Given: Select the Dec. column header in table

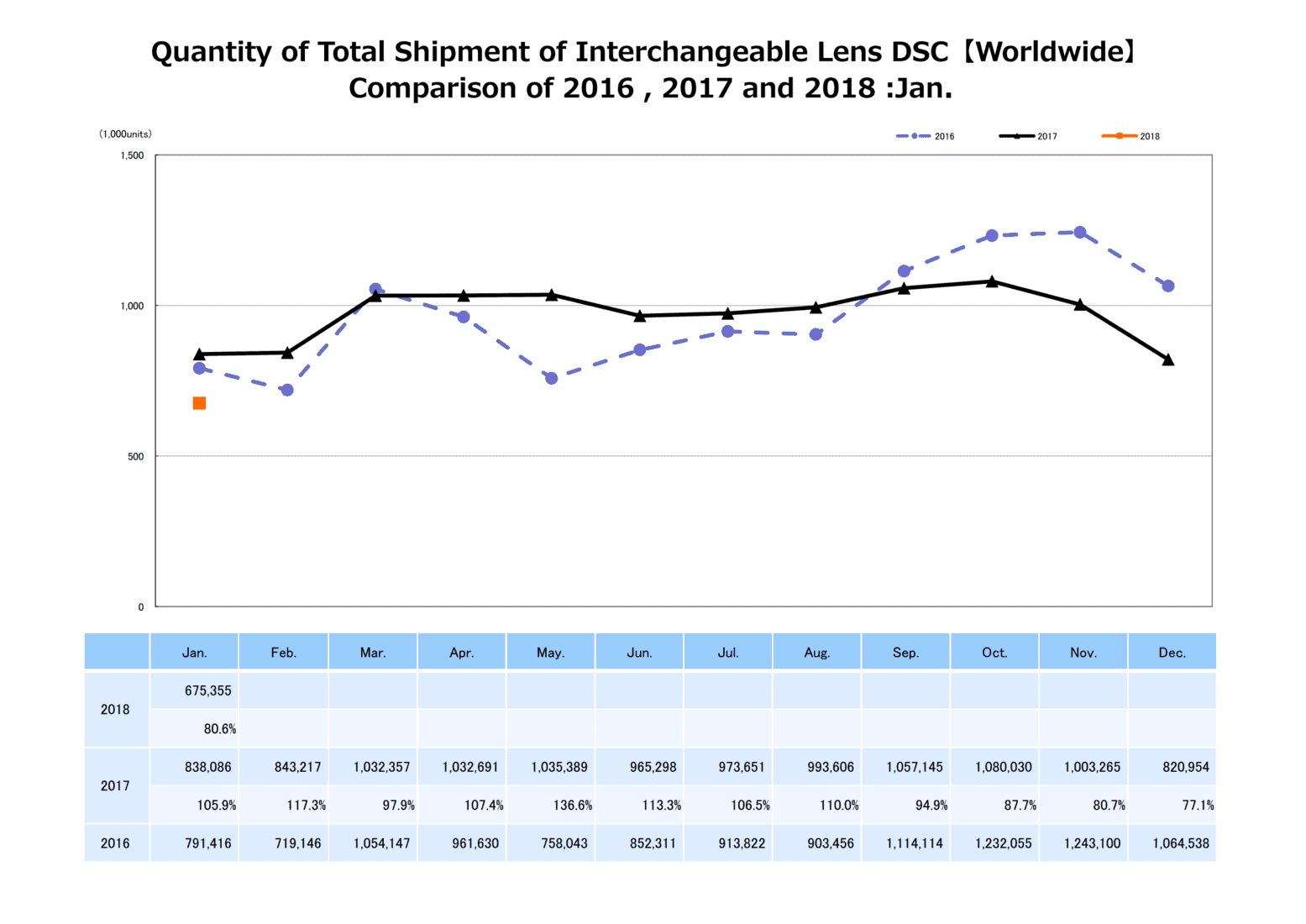Looking at the screenshot, I should click(x=1172, y=653).
